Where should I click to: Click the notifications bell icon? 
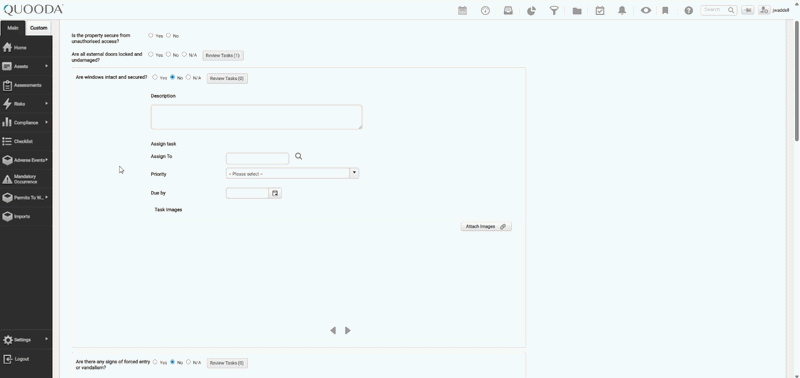[622, 10]
